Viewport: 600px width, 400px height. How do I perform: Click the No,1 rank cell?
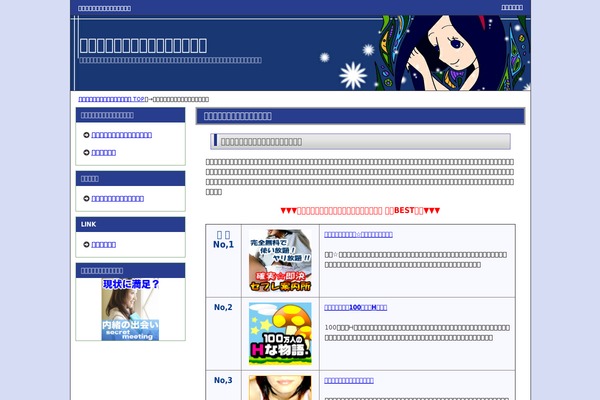[x=223, y=261]
